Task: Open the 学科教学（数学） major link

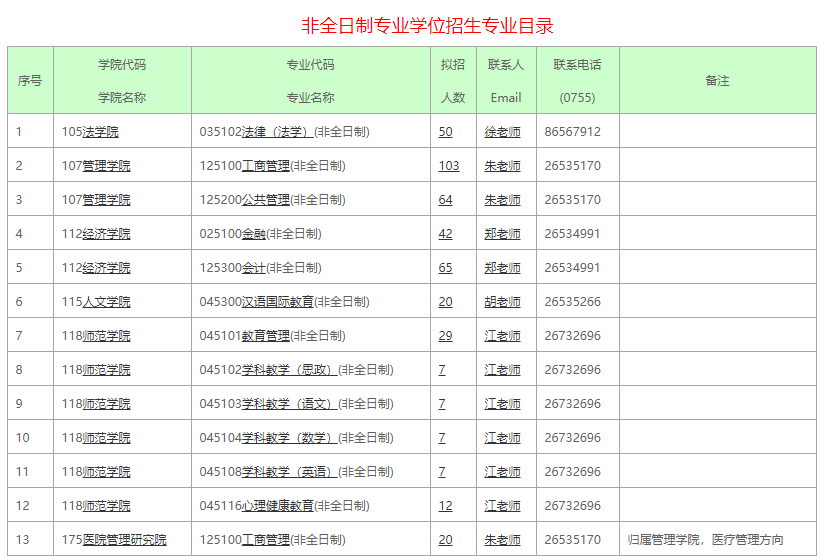Action: point(289,438)
